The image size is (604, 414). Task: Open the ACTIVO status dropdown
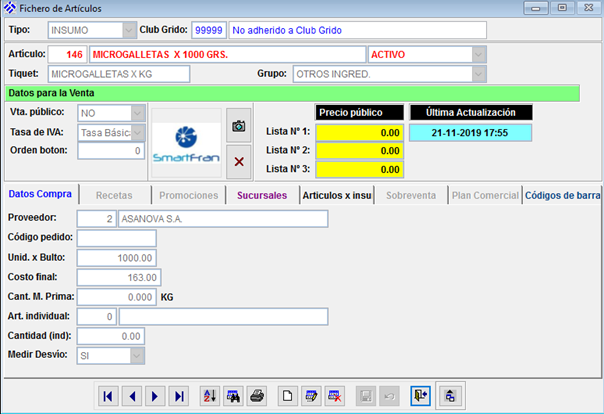478,54
